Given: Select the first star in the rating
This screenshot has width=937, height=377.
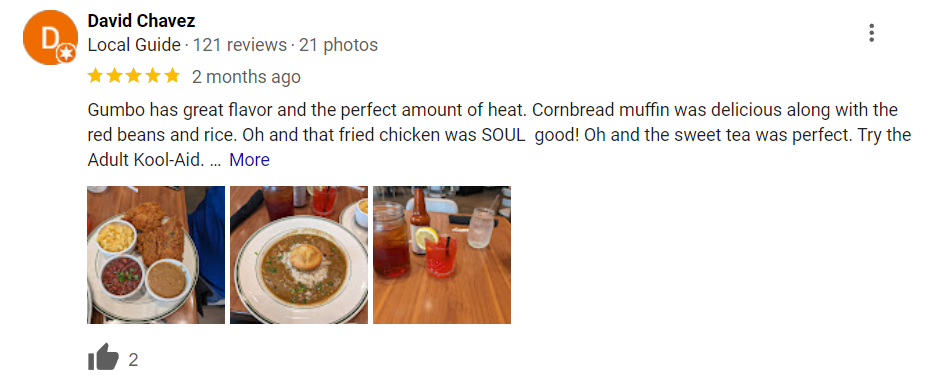Looking at the screenshot, I should pyautogui.click(x=95, y=76).
